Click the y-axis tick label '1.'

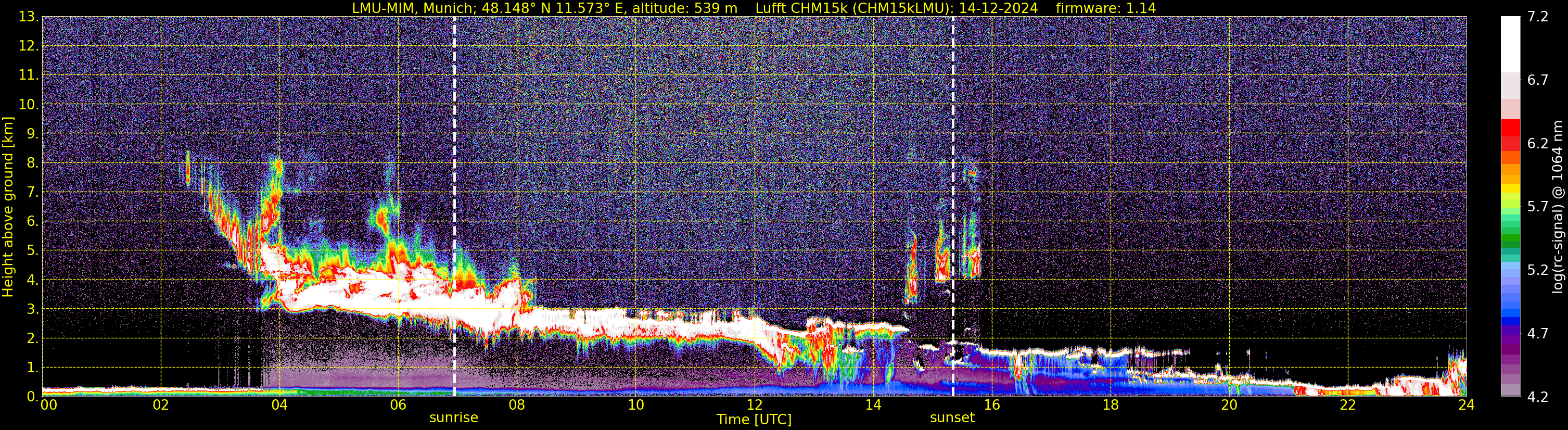click(x=32, y=368)
